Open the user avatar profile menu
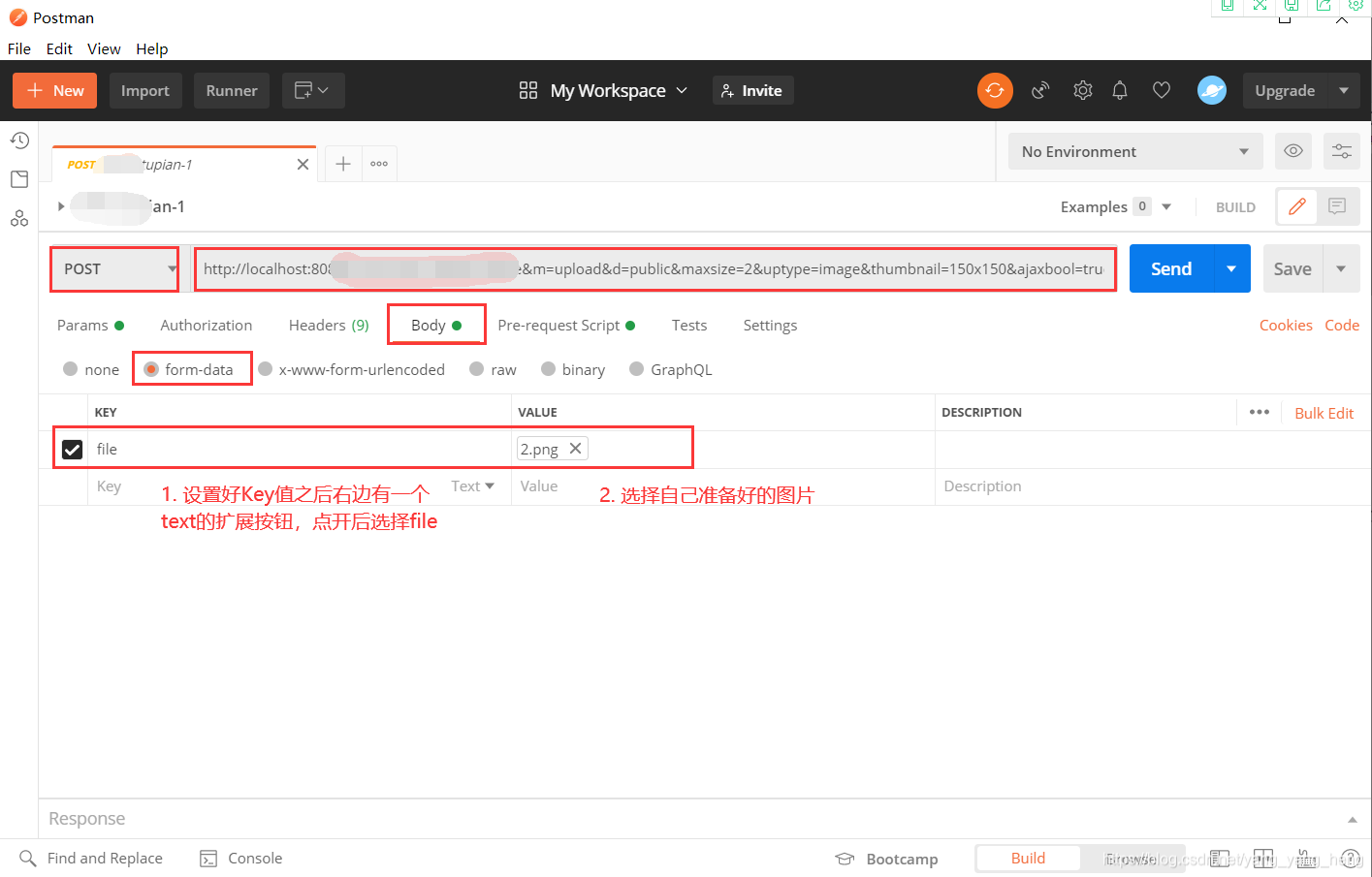This screenshot has width=1372, height=877. (x=1212, y=91)
